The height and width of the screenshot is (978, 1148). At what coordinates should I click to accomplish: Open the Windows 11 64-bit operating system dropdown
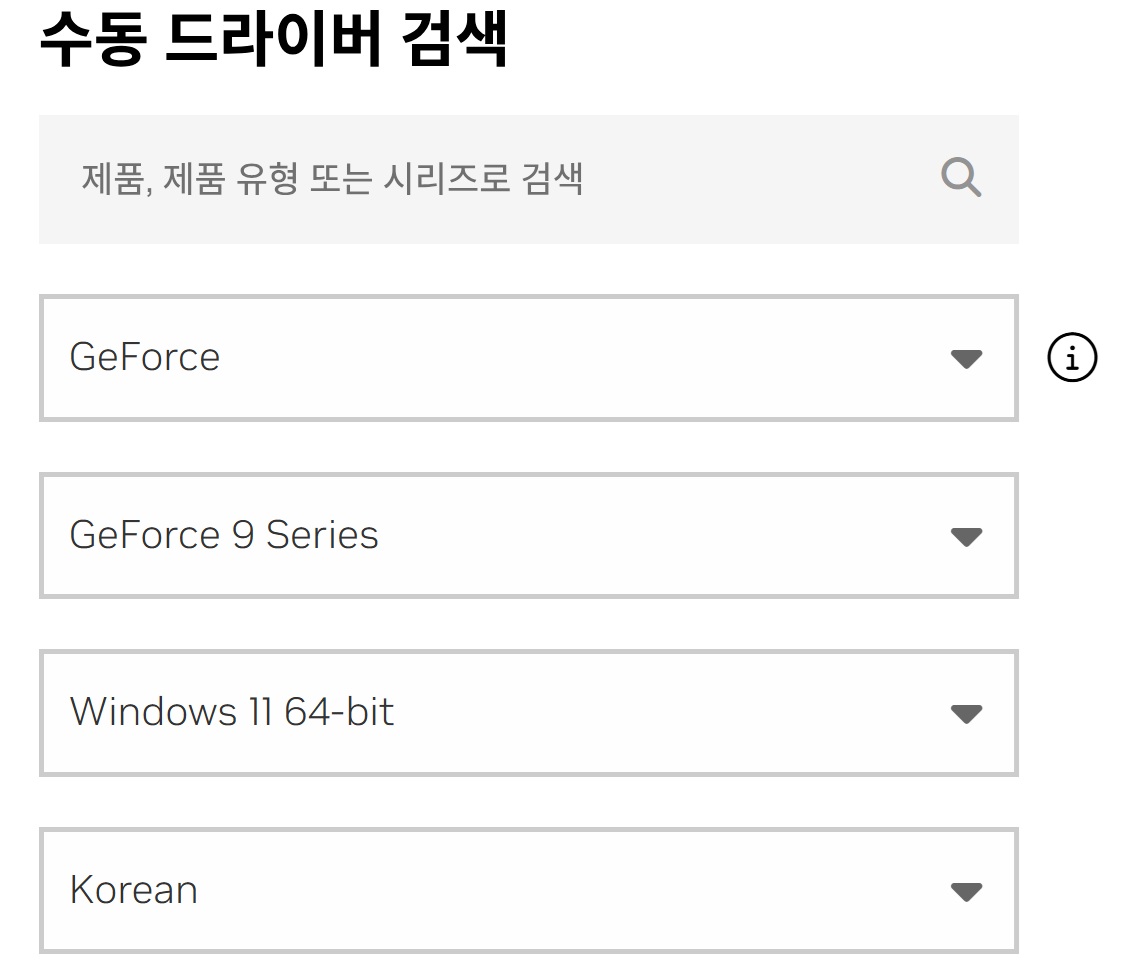(x=528, y=713)
